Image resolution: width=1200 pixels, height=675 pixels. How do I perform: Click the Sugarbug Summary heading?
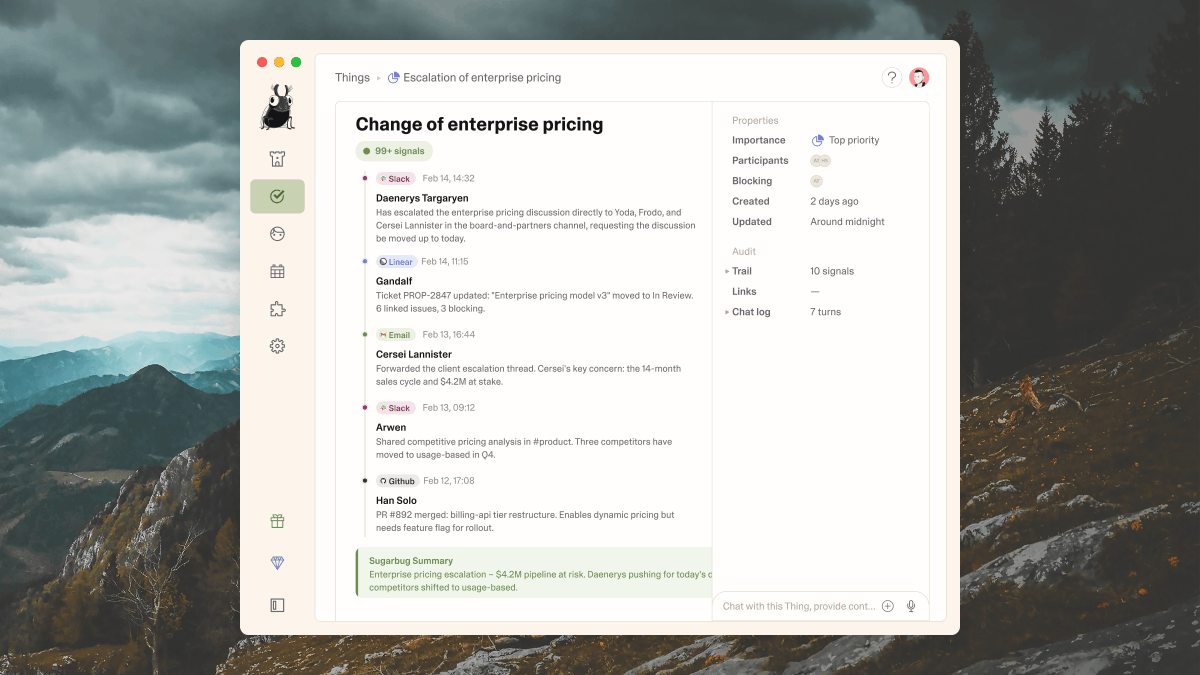[x=411, y=561]
